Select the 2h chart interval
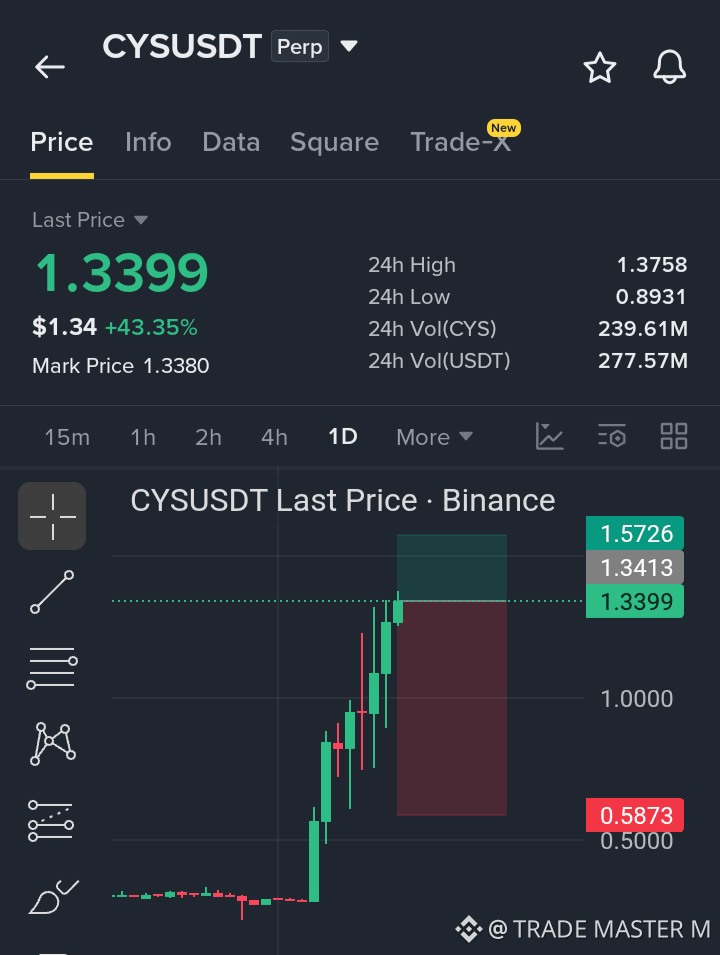The width and height of the screenshot is (720, 955). [x=208, y=437]
